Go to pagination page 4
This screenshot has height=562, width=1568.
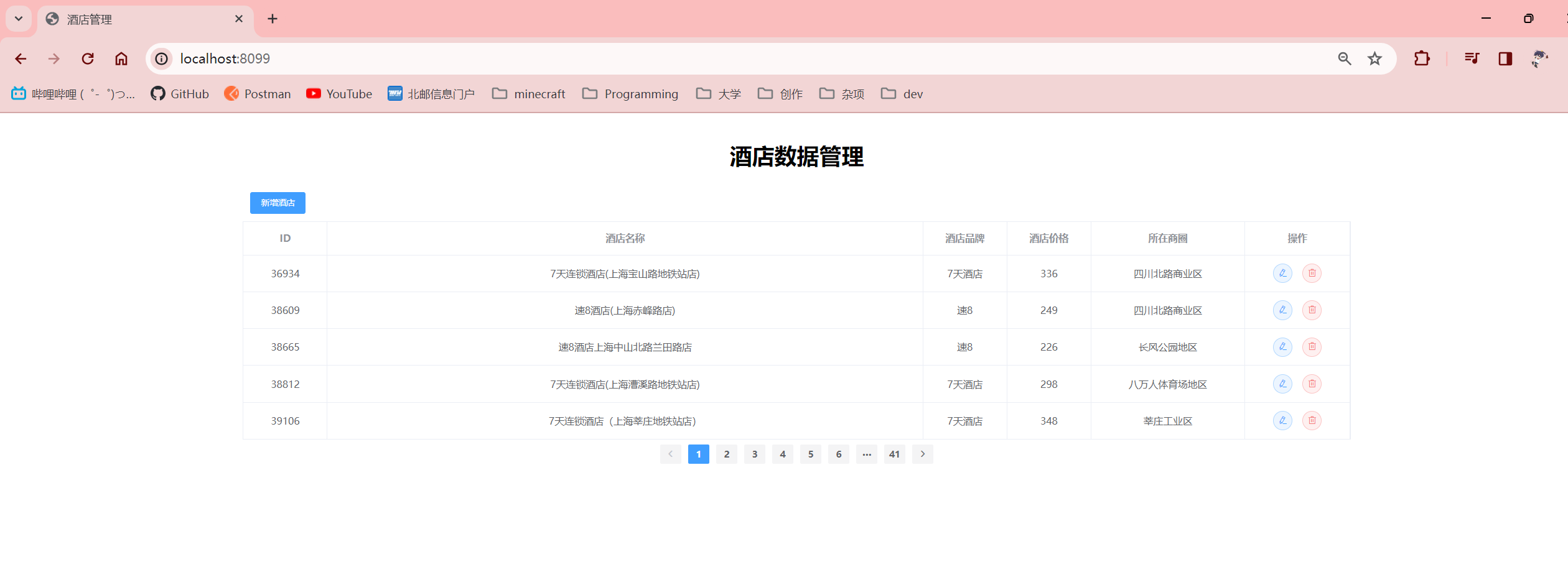coord(783,454)
